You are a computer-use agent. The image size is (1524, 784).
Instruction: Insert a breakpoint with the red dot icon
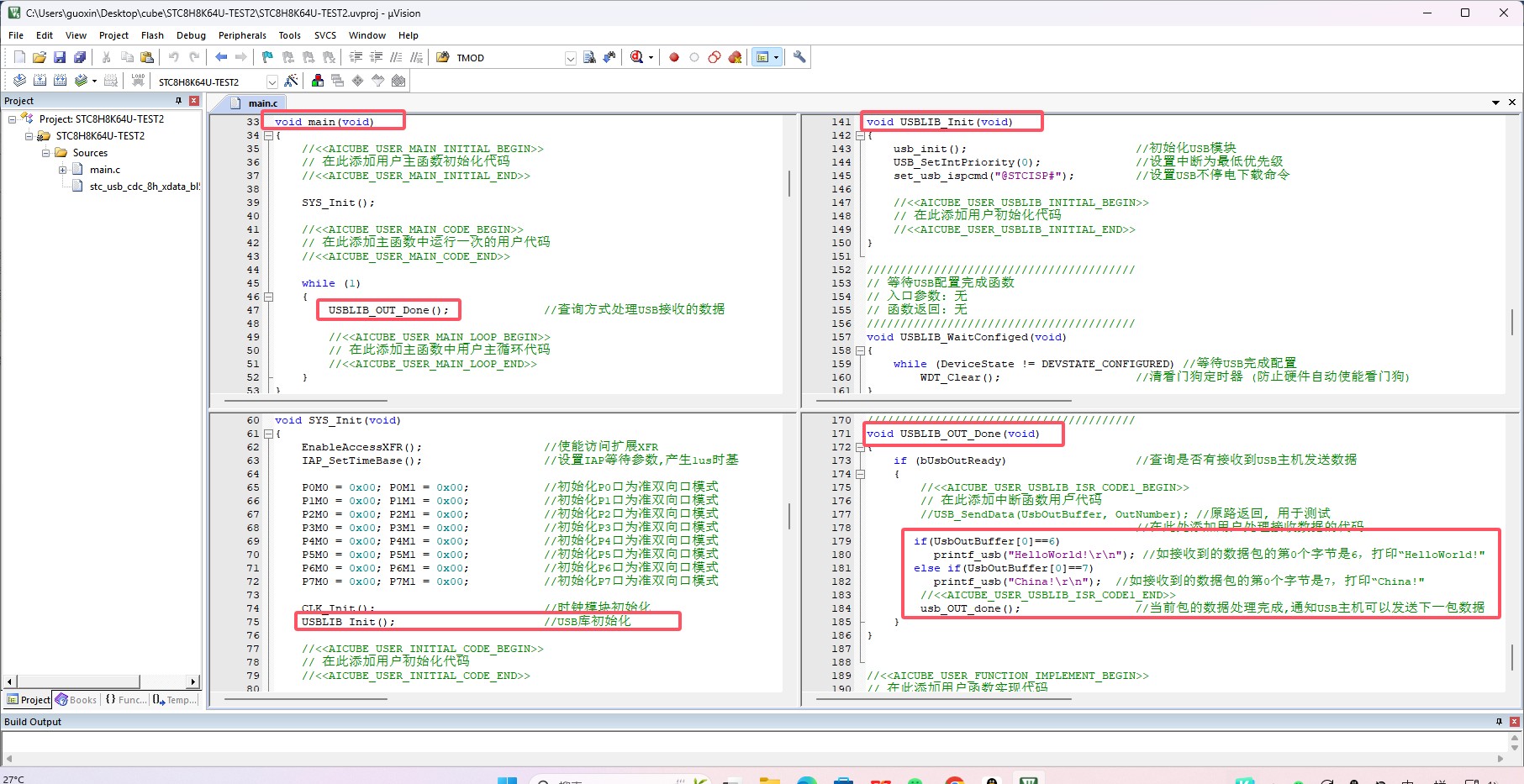click(674, 57)
